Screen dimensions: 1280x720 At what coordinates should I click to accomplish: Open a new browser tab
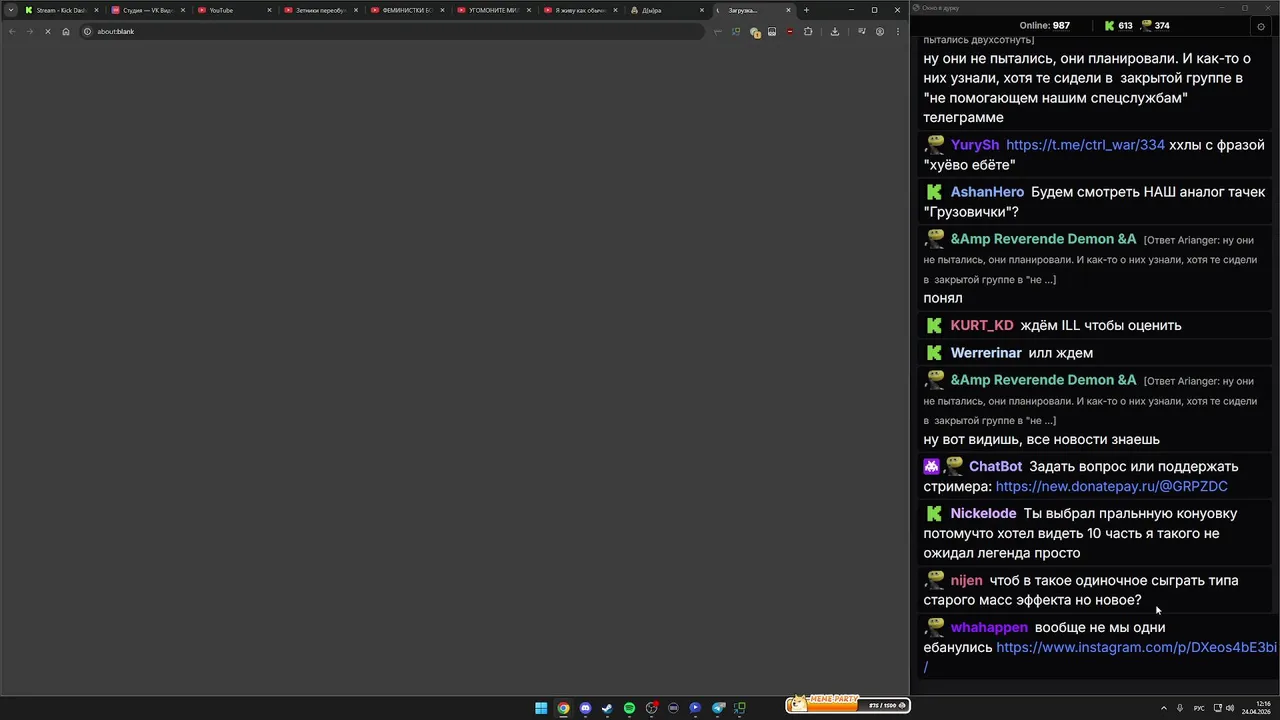[806, 10]
